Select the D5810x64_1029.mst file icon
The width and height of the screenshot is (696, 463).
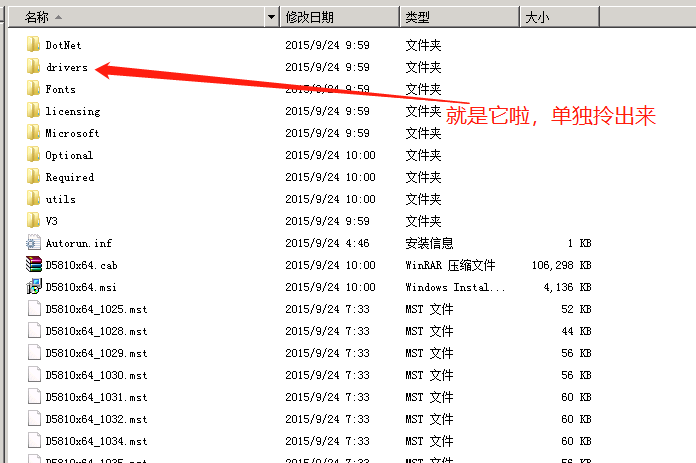[34, 353]
